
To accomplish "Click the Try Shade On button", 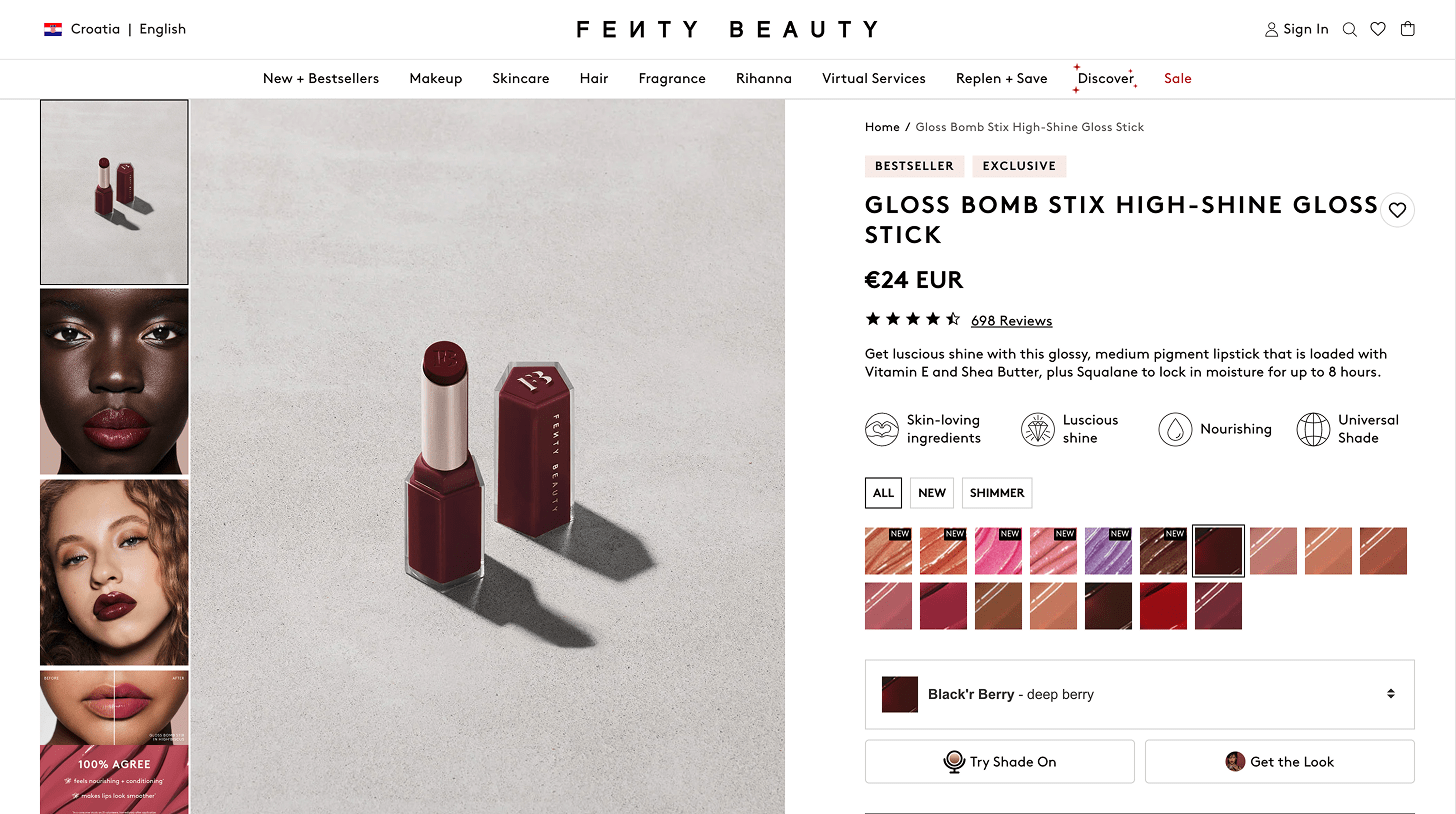I will [1000, 762].
